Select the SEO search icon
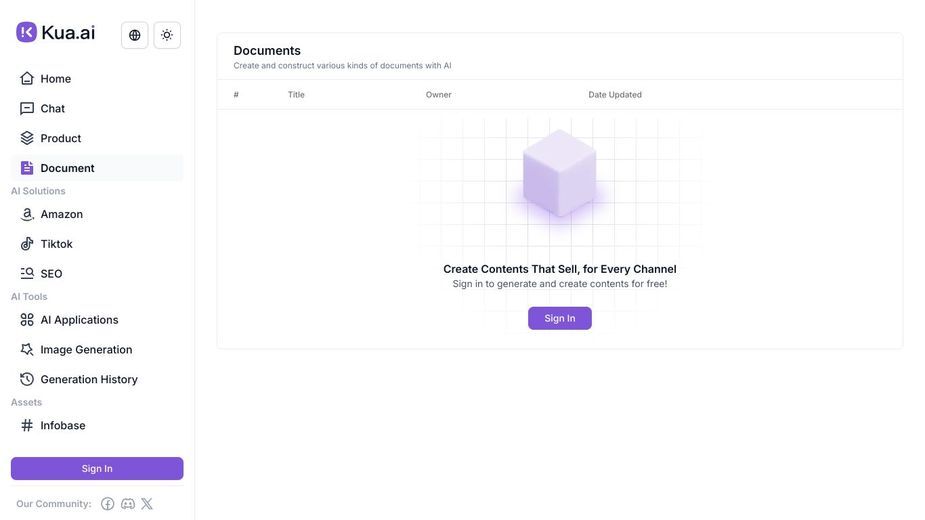This screenshot has height=520, width=925. point(27,273)
